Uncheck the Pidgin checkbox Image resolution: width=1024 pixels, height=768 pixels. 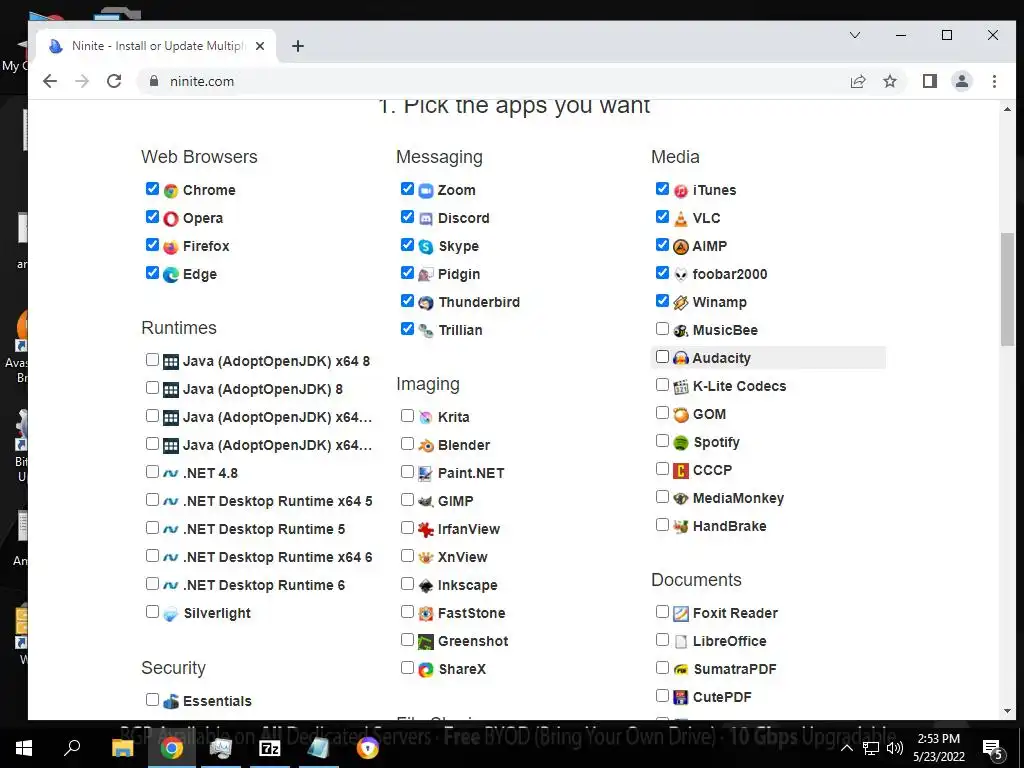(x=407, y=273)
